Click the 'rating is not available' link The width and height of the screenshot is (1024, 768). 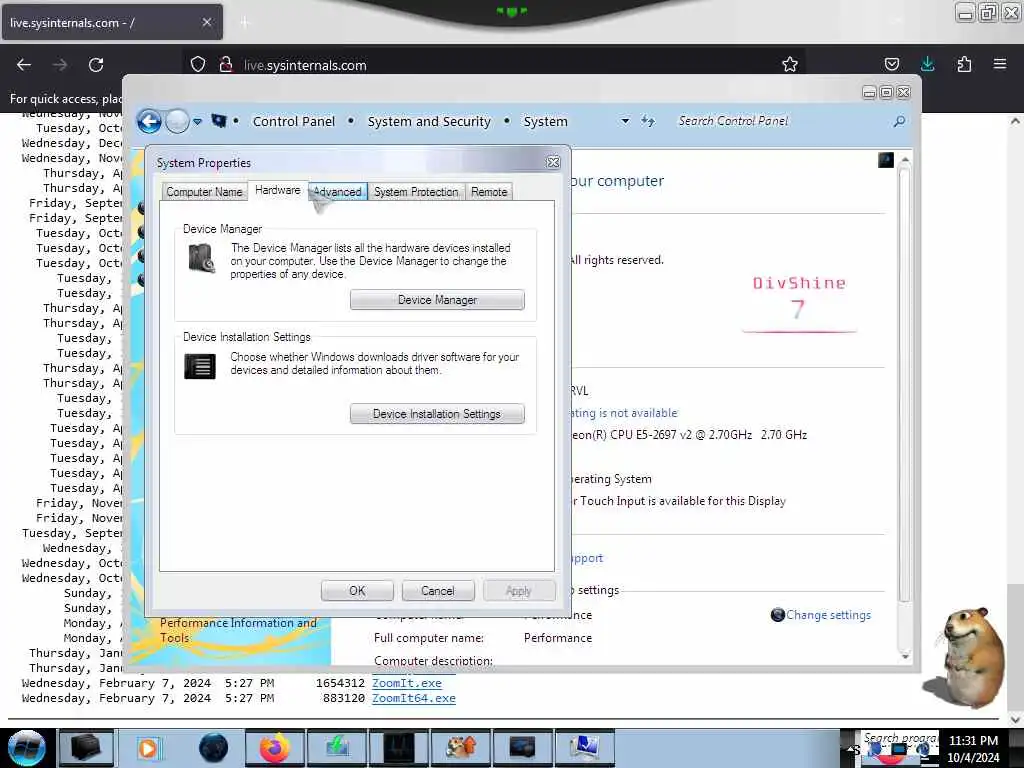click(624, 413)
